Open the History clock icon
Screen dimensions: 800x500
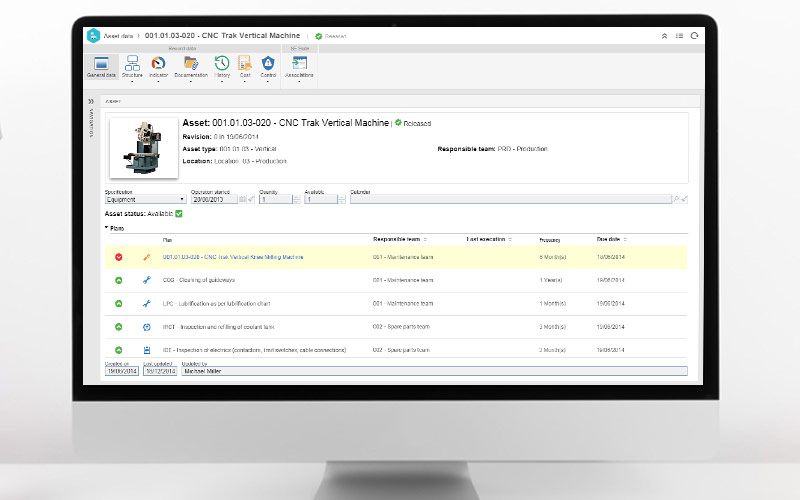point(222,65)
